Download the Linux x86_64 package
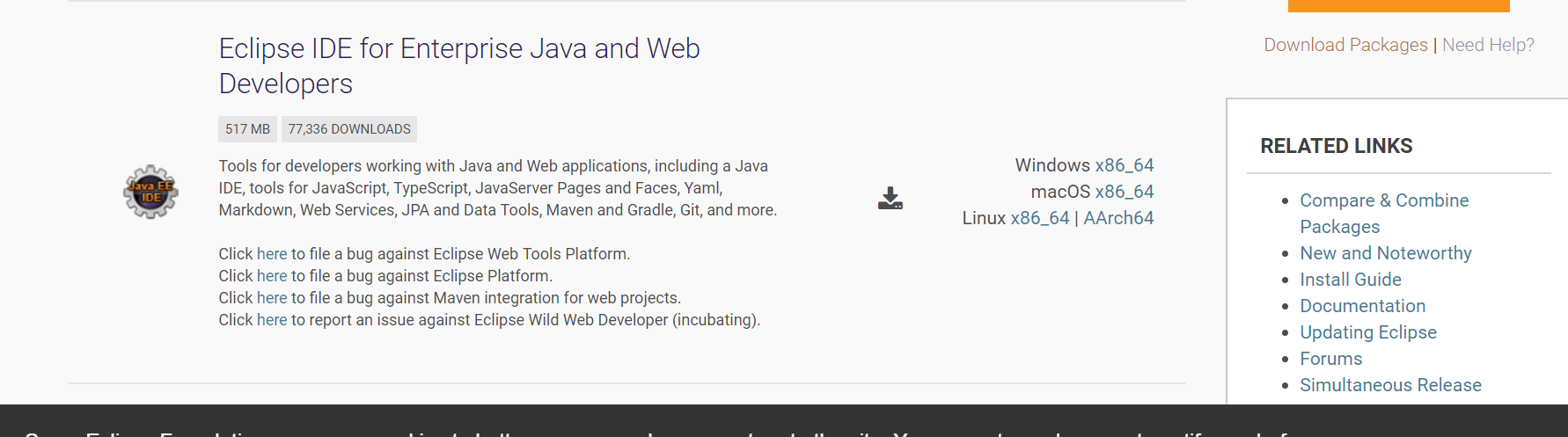The image size is (1568, 437). pos(1040,218)
